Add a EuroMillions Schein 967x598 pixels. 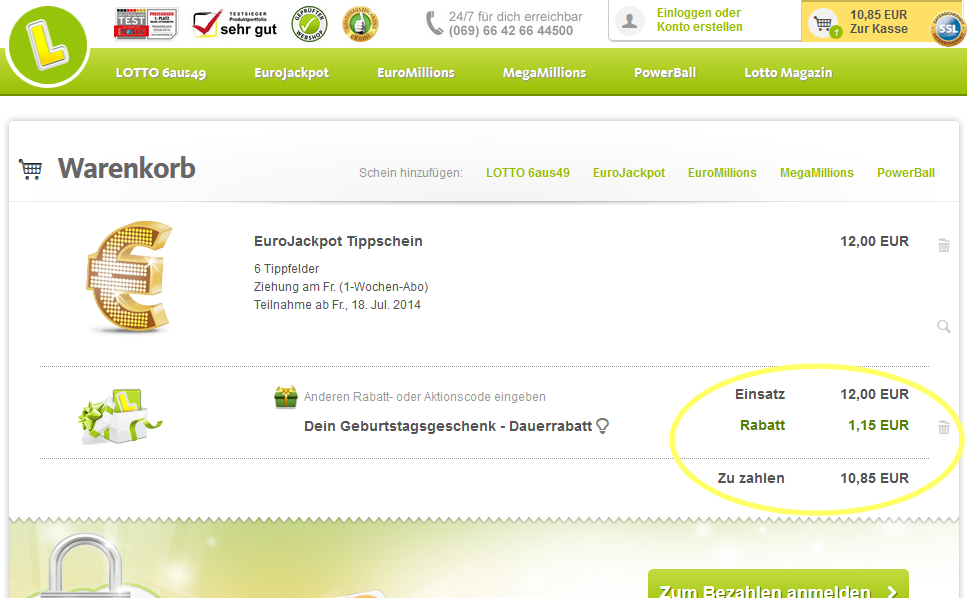tap(722, 173)
